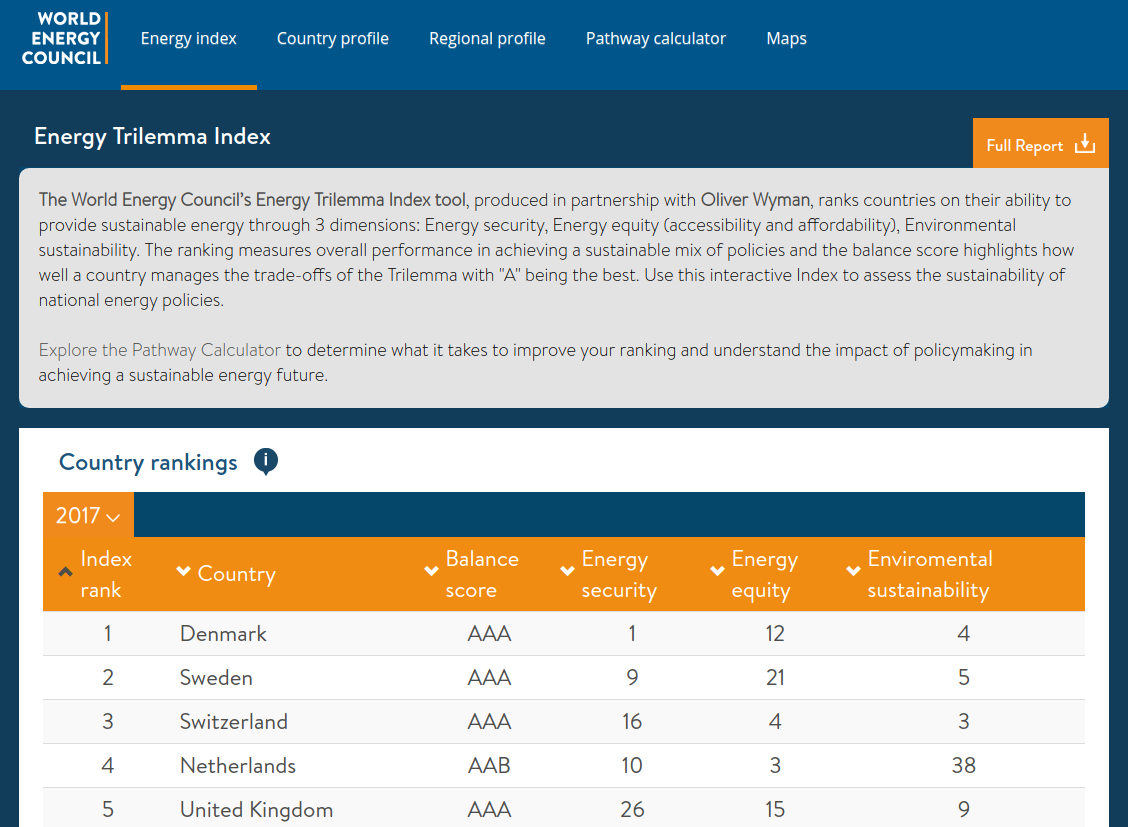Click Netherlands' sustainability value 38
The image size is (1128, 827).
click(x=963, y=765)
